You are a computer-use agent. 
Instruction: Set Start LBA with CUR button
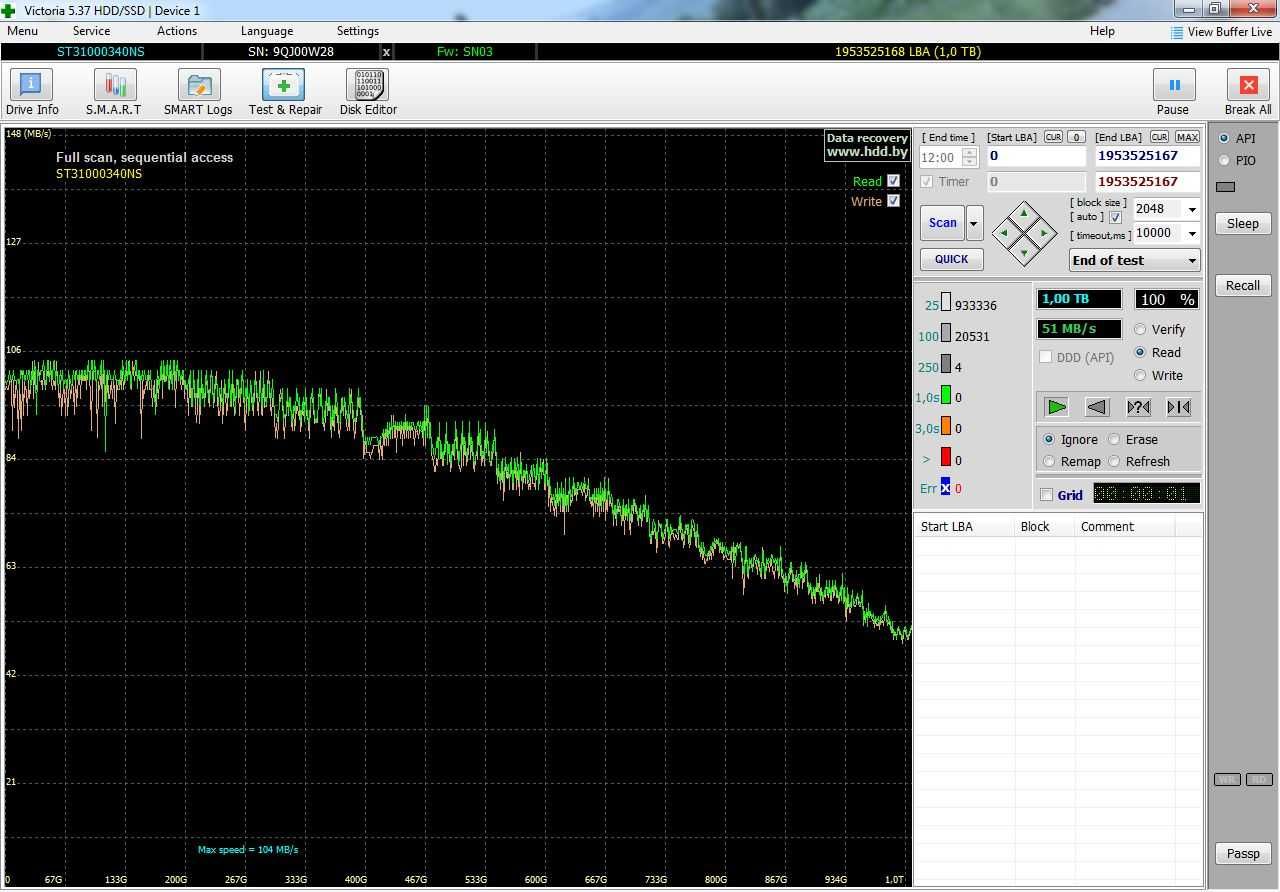tap(1053, 137)
